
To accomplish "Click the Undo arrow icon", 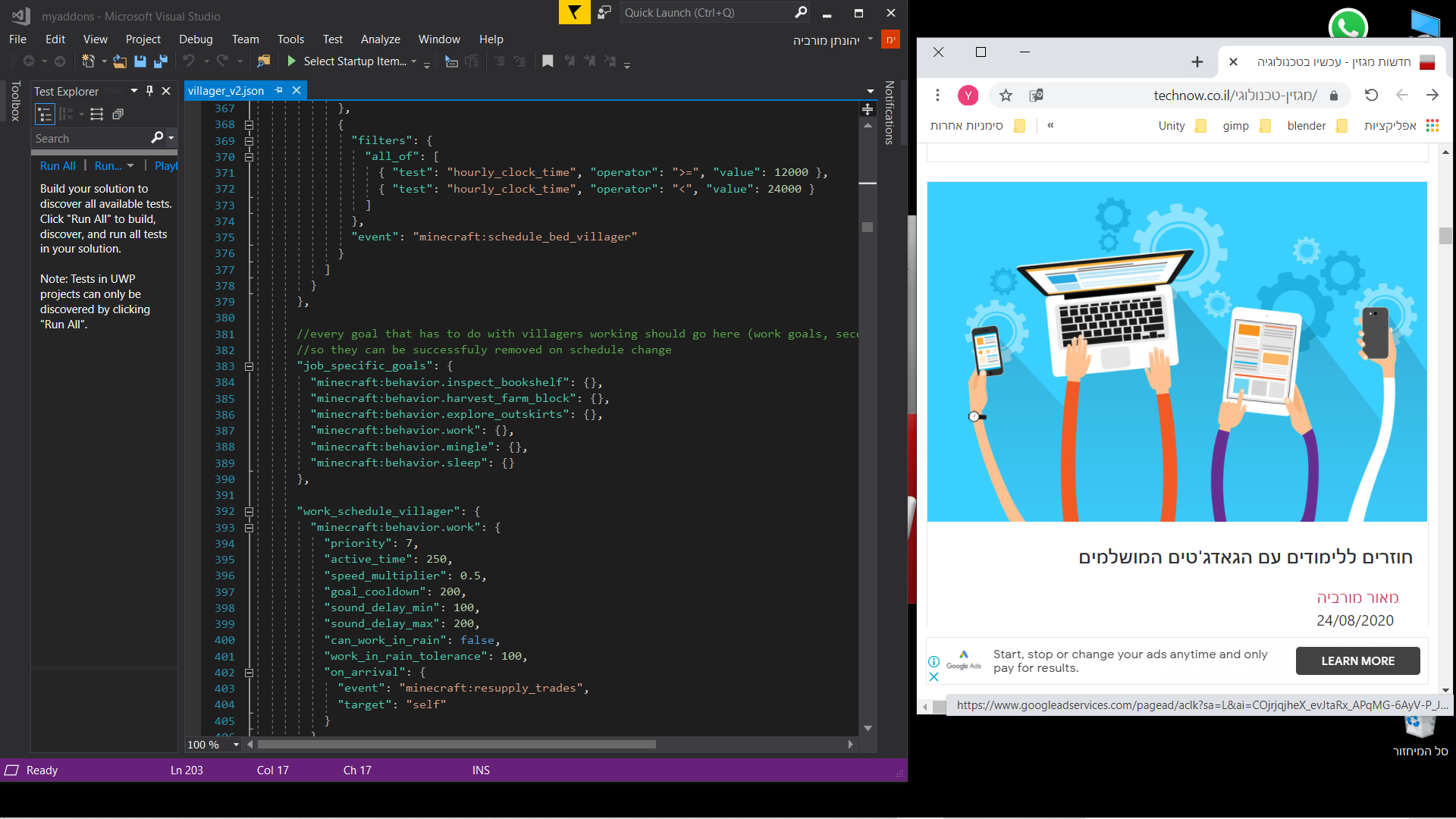I will tap(189, 61).
